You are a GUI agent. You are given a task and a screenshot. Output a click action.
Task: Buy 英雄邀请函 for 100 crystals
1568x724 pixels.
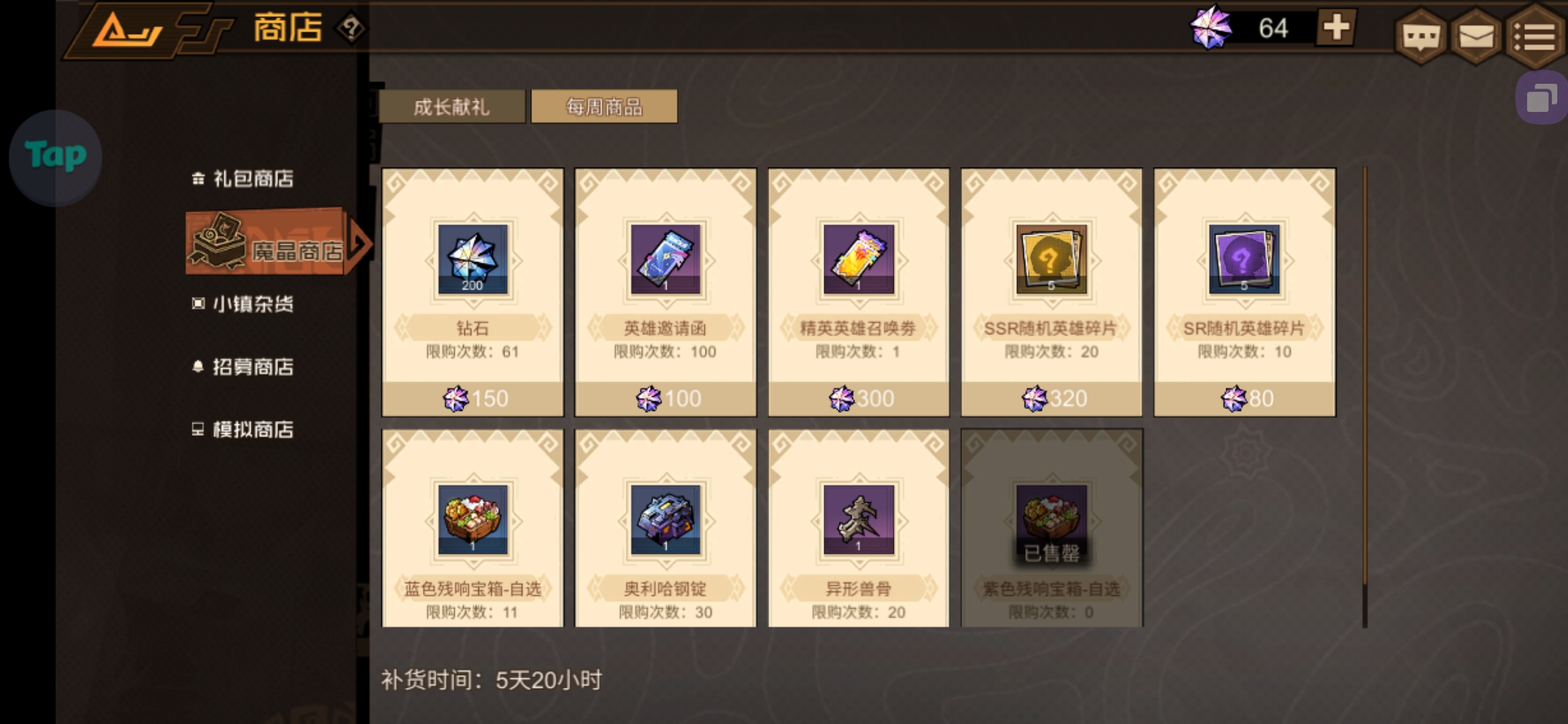665,398
